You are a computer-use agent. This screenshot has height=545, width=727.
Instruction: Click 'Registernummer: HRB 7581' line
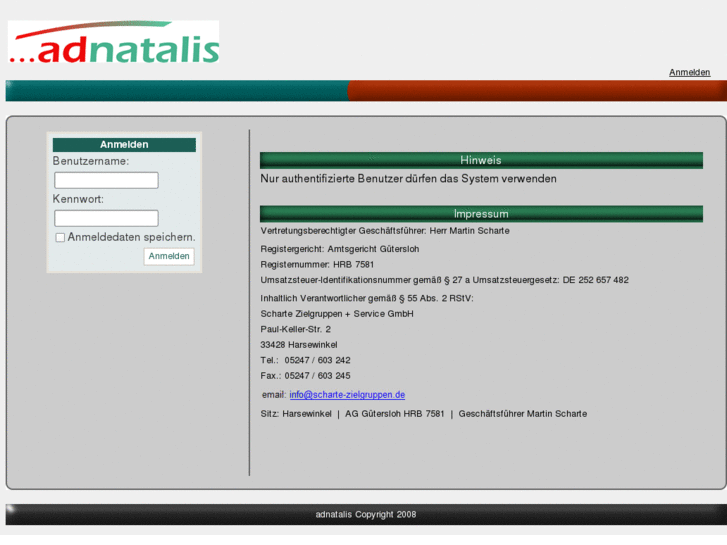(x=317, y=265)
